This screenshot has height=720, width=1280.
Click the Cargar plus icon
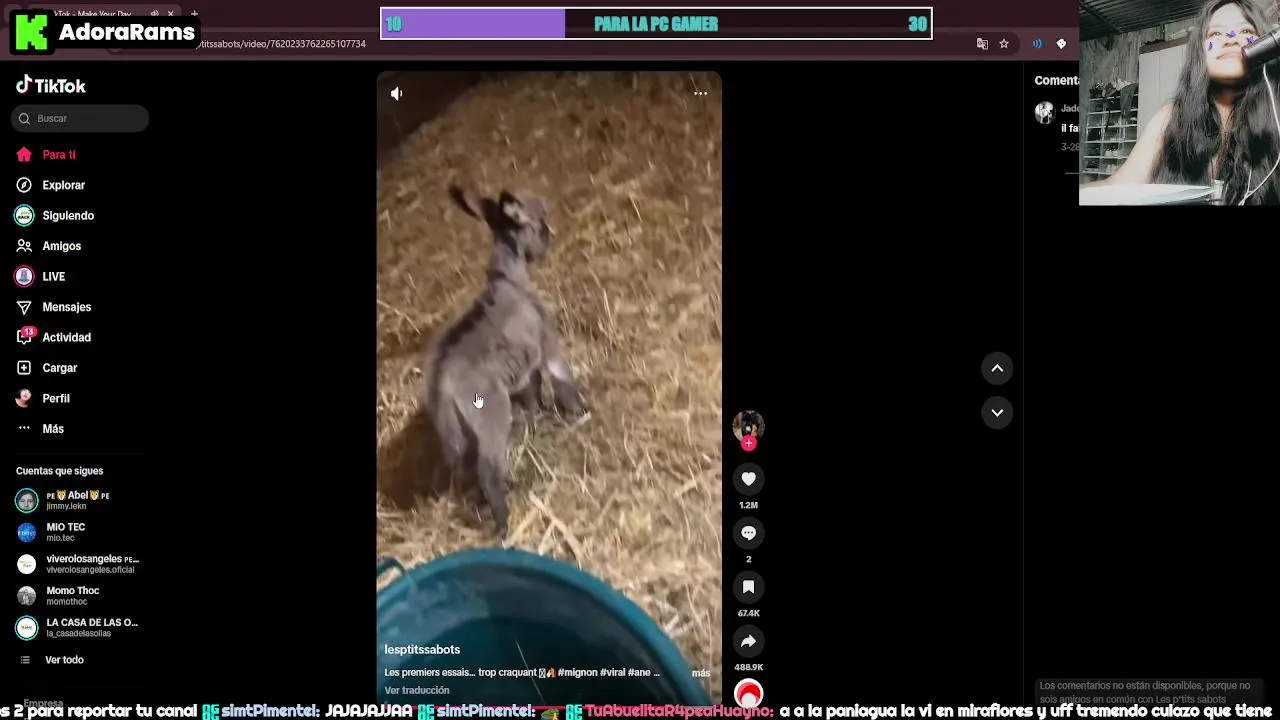(24, 368)
